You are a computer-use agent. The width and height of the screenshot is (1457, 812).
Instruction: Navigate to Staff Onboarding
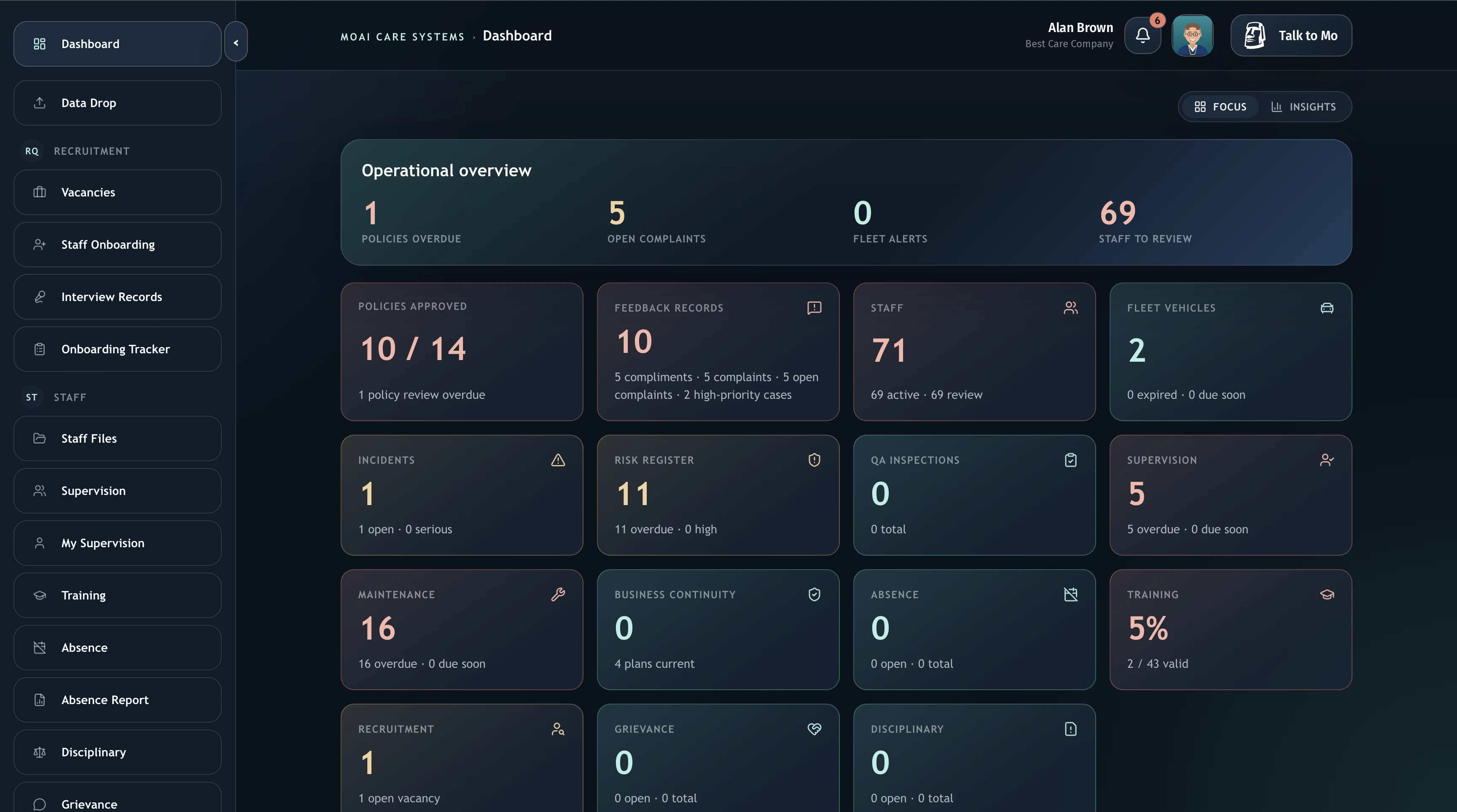point(117,245)
